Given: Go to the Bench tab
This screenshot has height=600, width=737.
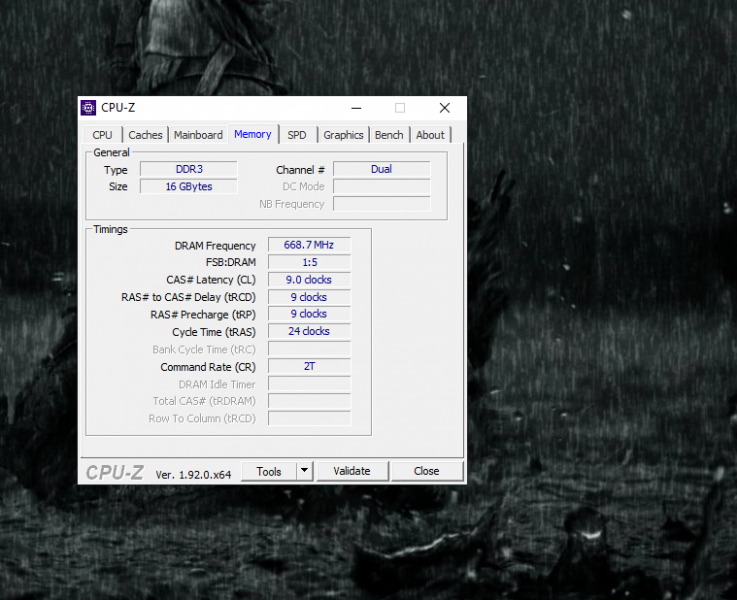Looking at the screenshot, I should click(389, 135).
